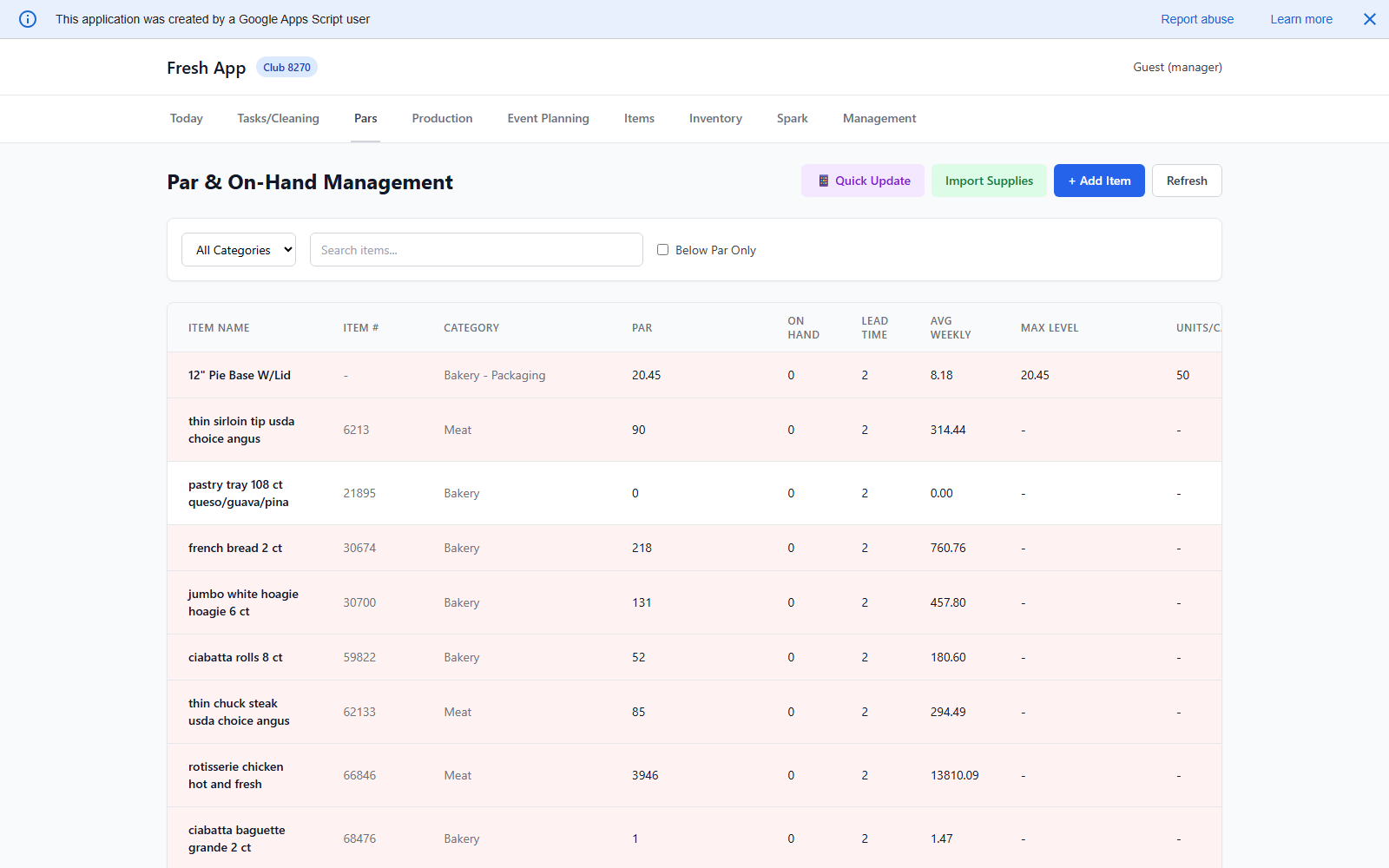The image size is (1389, 868).
Task: Switch to the Production tab
Action: coord(442,118)
